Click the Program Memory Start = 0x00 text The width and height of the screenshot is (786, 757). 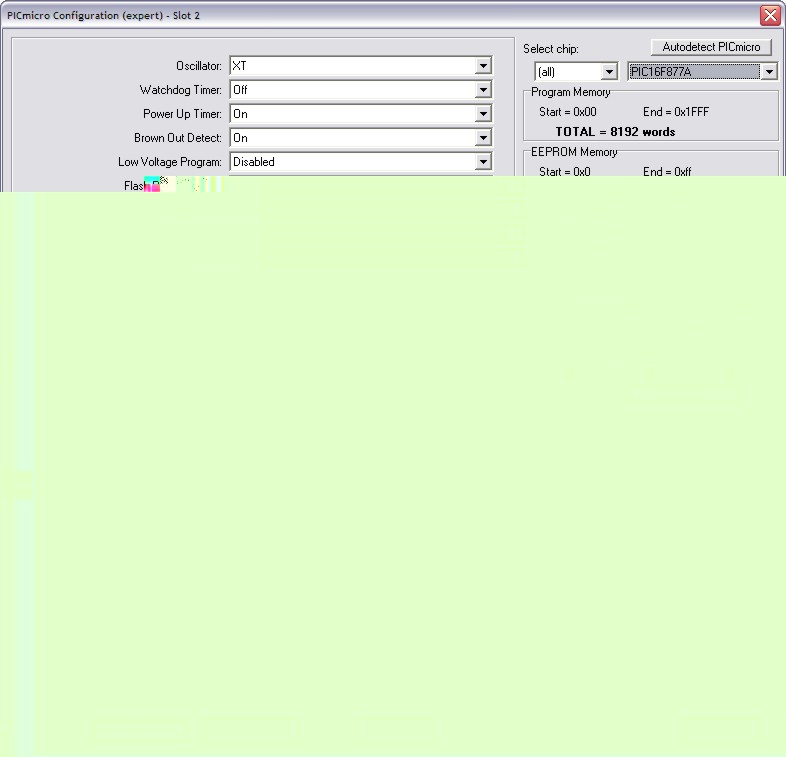[567, 112]
